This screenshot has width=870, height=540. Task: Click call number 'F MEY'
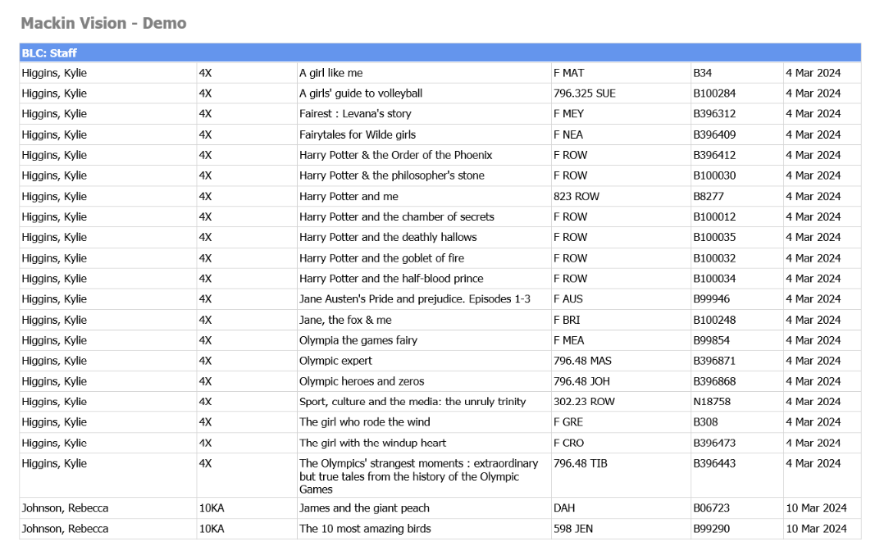[568, 114]
